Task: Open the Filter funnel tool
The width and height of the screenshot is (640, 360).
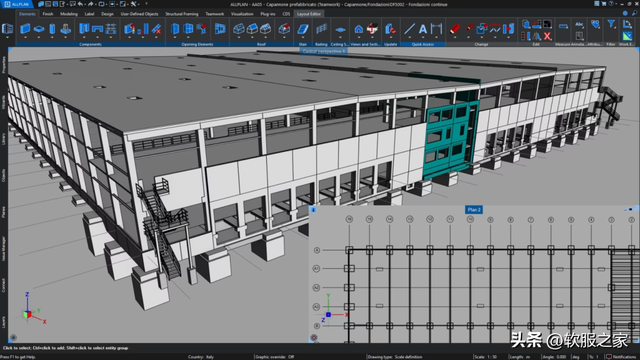Action: [611, 24]
